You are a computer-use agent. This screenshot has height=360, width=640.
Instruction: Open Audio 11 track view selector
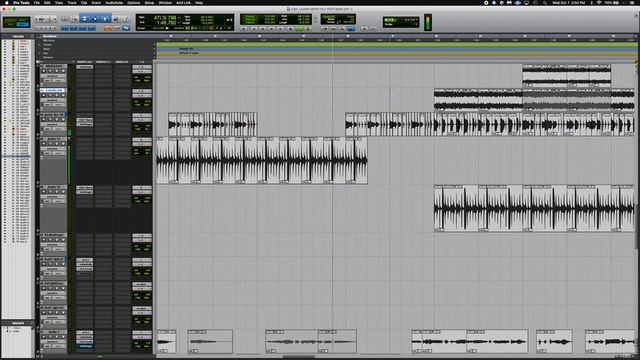point(52,149)
